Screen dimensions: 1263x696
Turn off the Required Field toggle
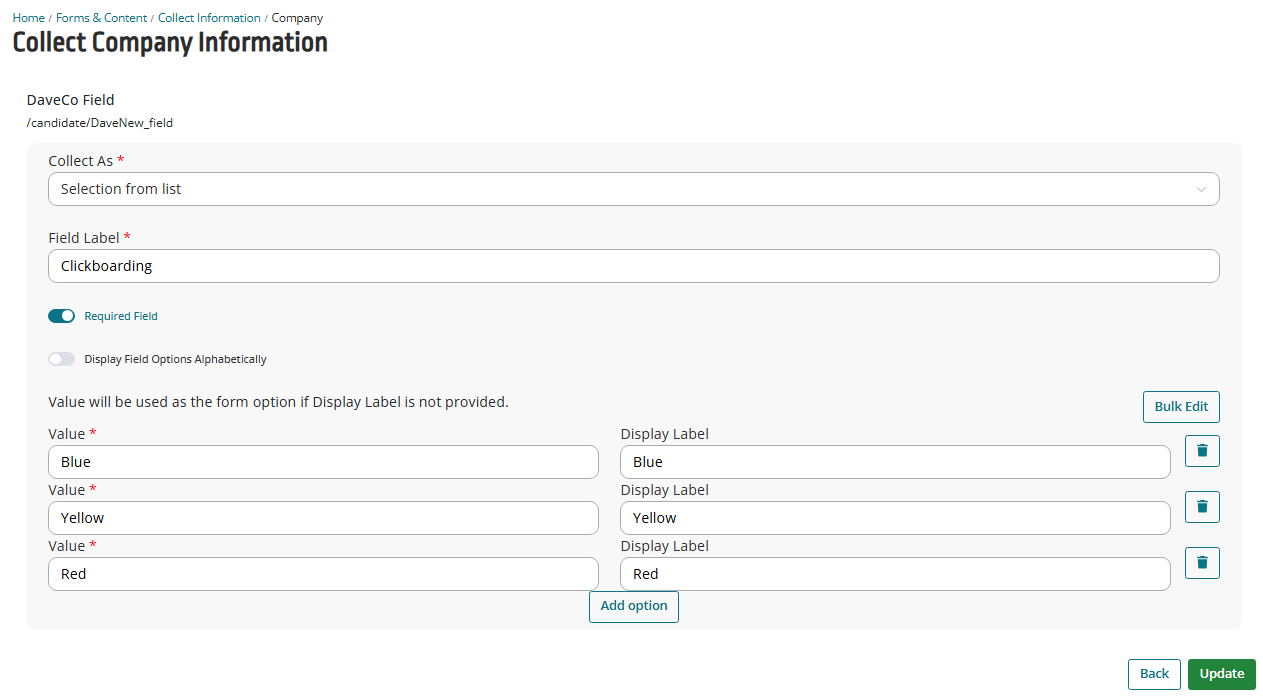(x=62, y=316)
